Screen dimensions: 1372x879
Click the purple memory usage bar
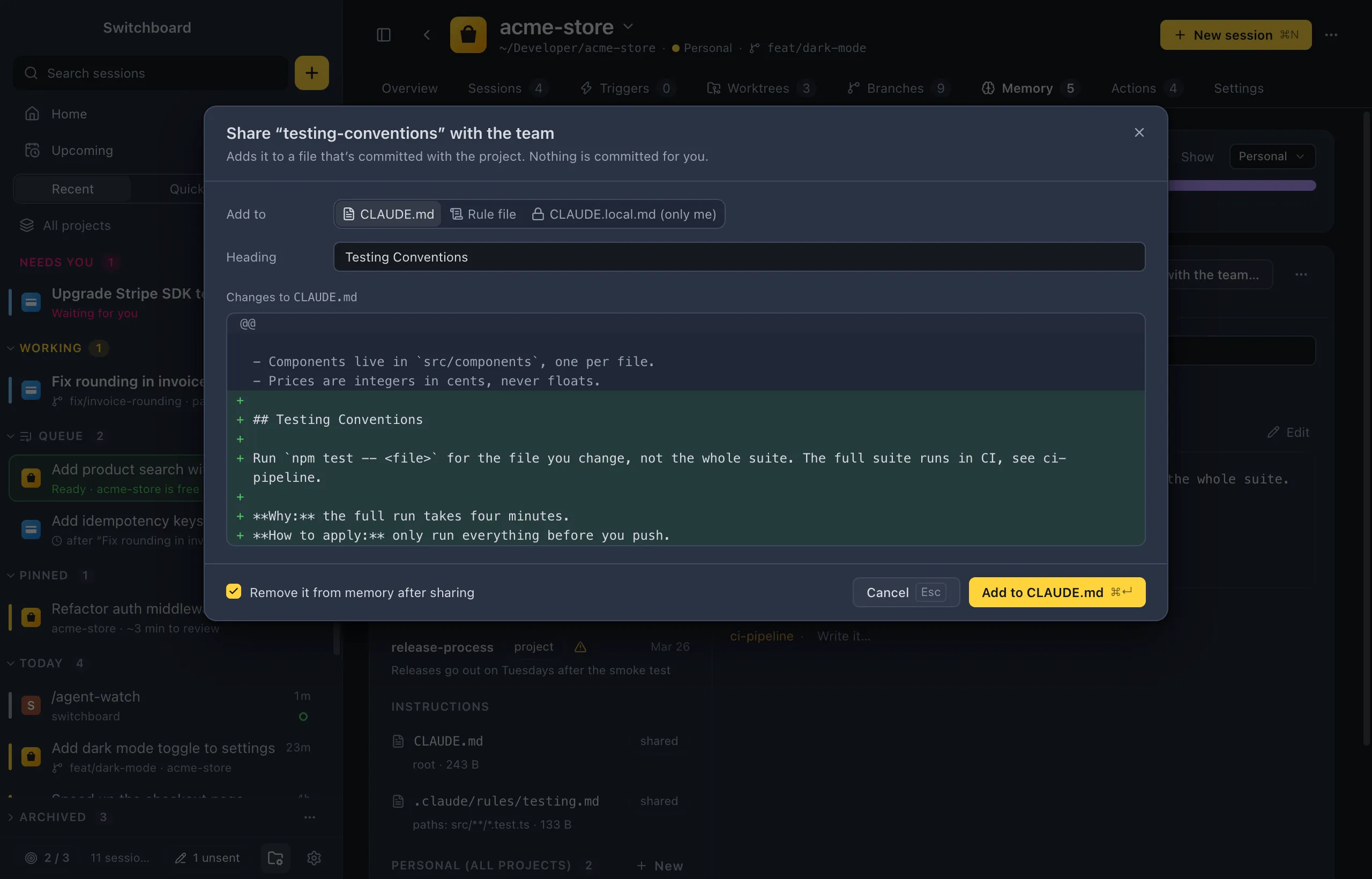click(1242, 185)
